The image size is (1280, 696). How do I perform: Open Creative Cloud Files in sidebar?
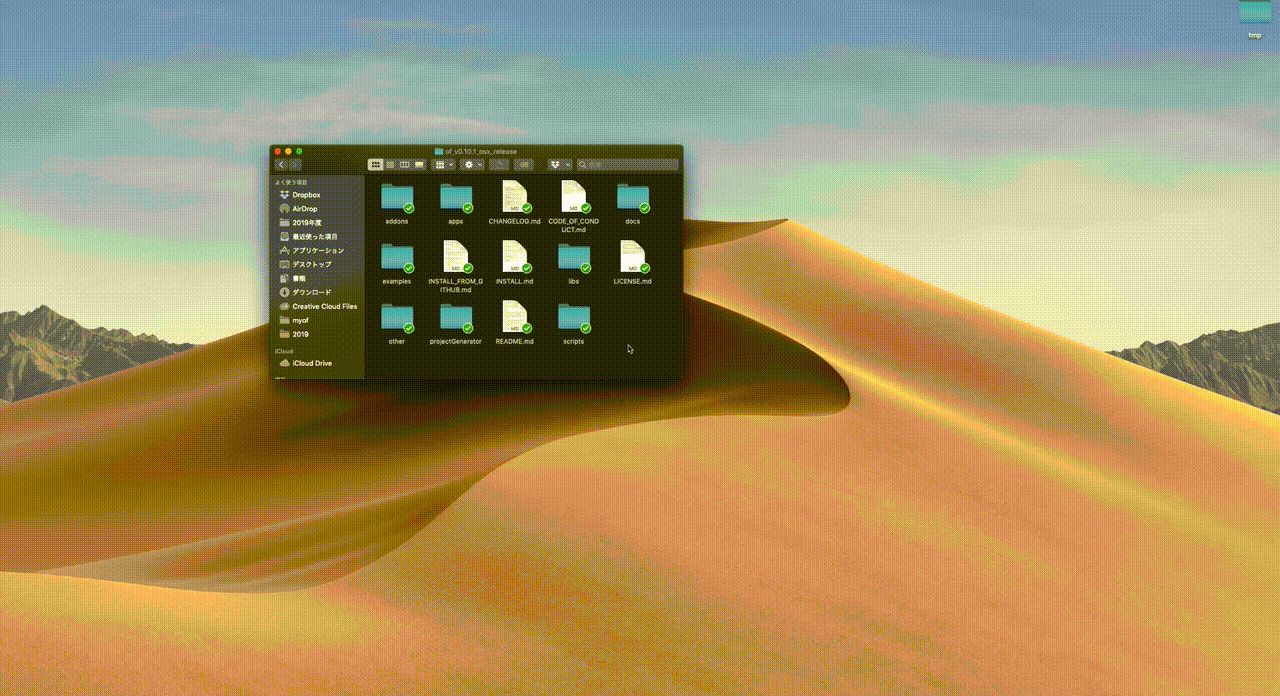click(324, 306)
